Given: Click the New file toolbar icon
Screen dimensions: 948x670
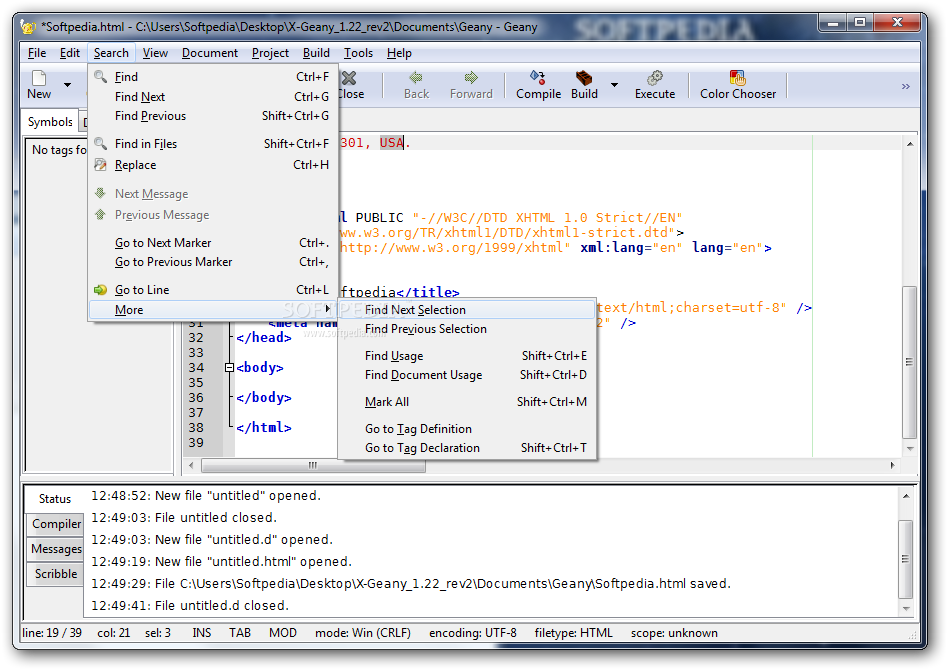Looking at the screenshot, I should (x=39, y=78).
